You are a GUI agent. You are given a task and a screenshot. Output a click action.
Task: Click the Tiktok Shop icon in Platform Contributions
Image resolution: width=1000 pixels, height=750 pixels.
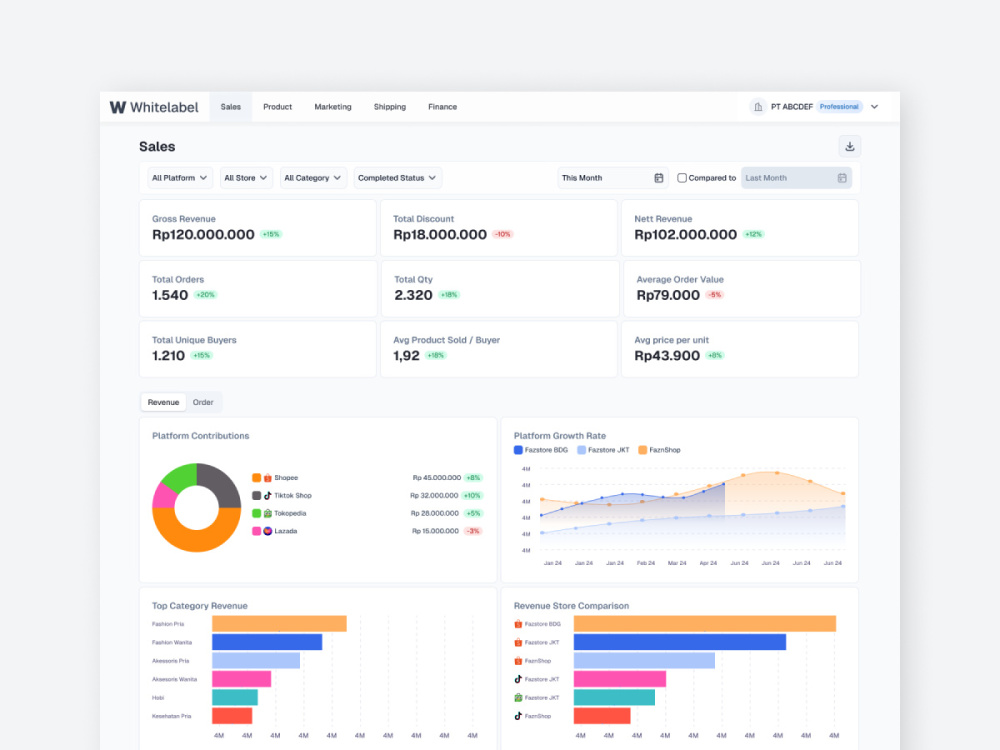coord(268,496)
